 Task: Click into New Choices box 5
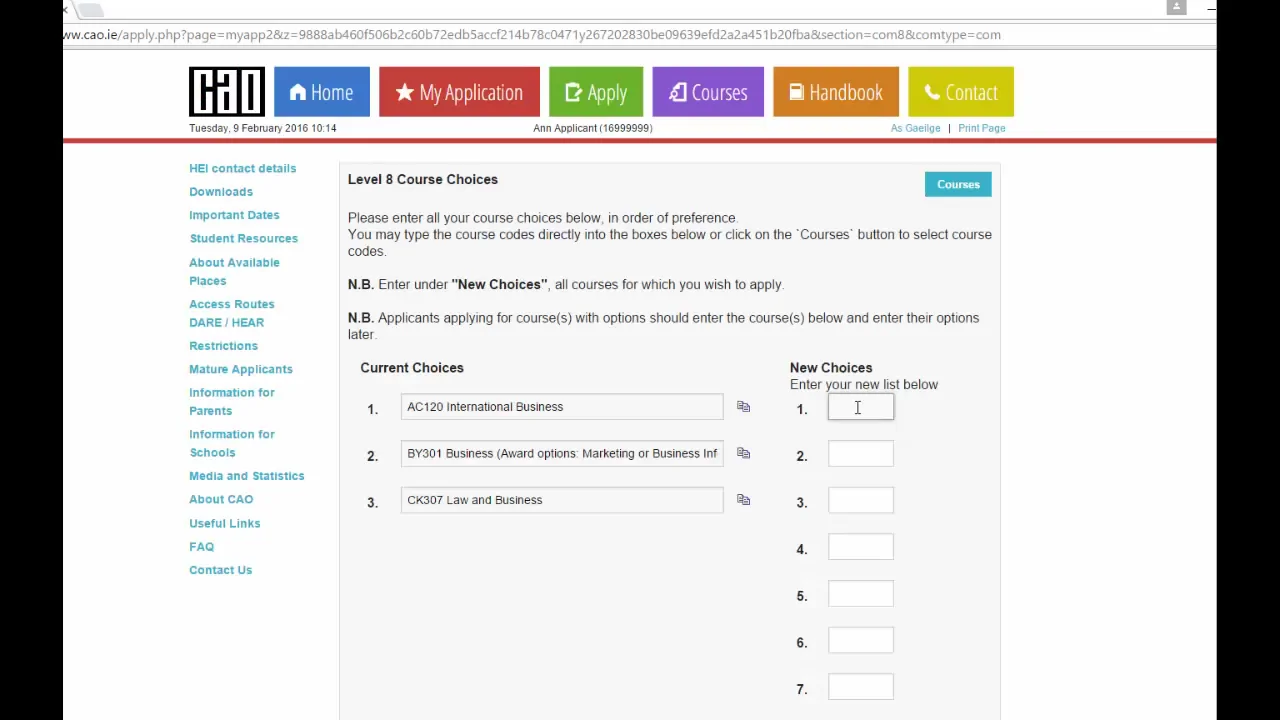pos(860,594)
